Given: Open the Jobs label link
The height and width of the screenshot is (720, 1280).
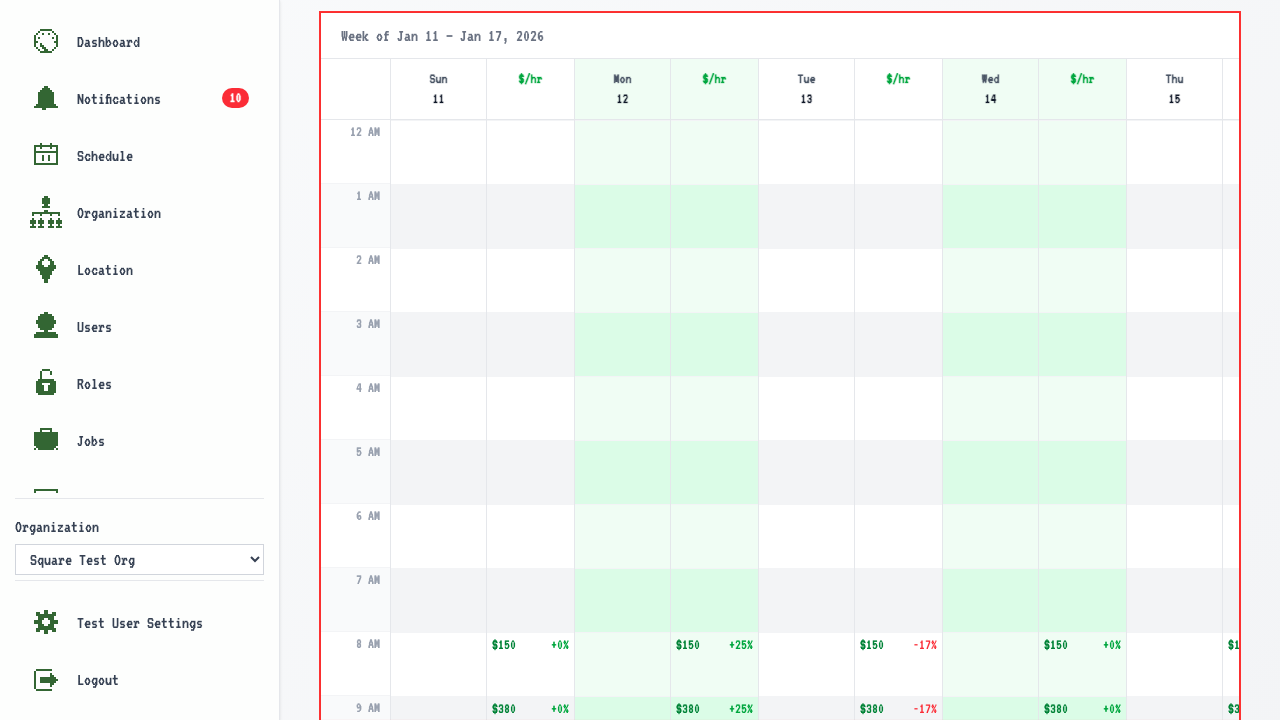Looking at the screenshot, I should (91, 441).
